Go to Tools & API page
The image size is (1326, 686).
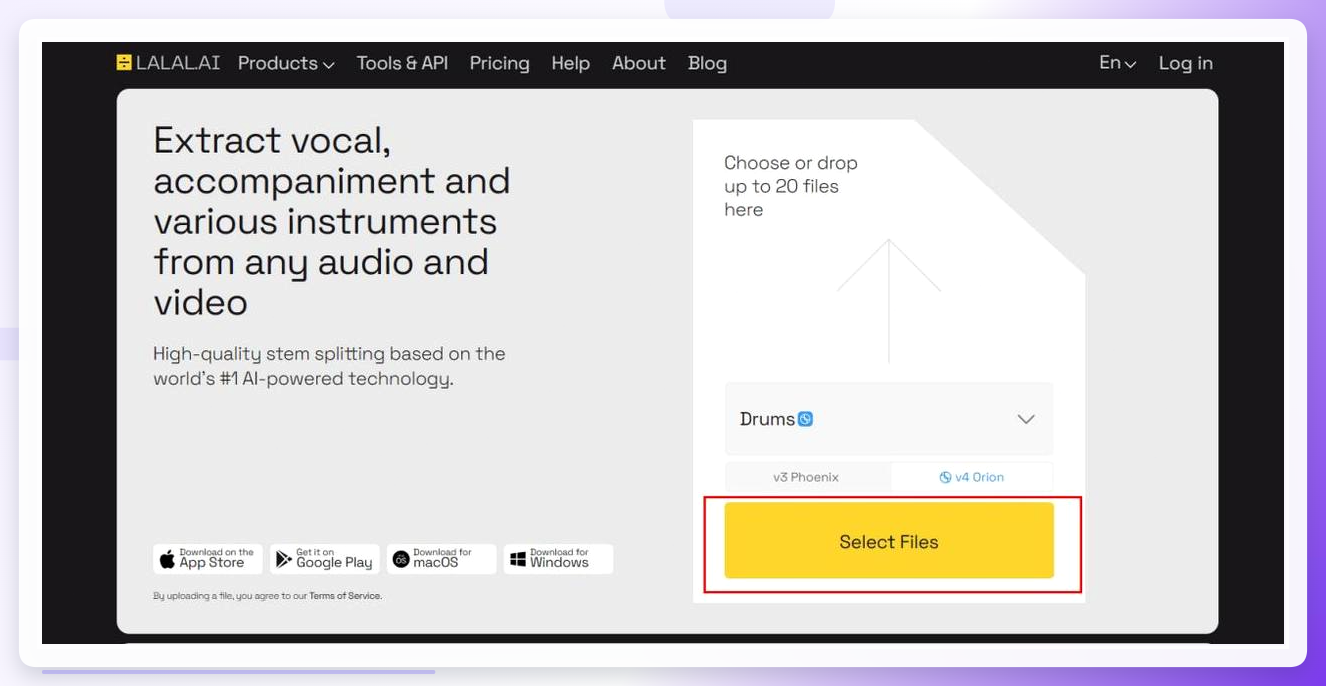pos(402,63)
